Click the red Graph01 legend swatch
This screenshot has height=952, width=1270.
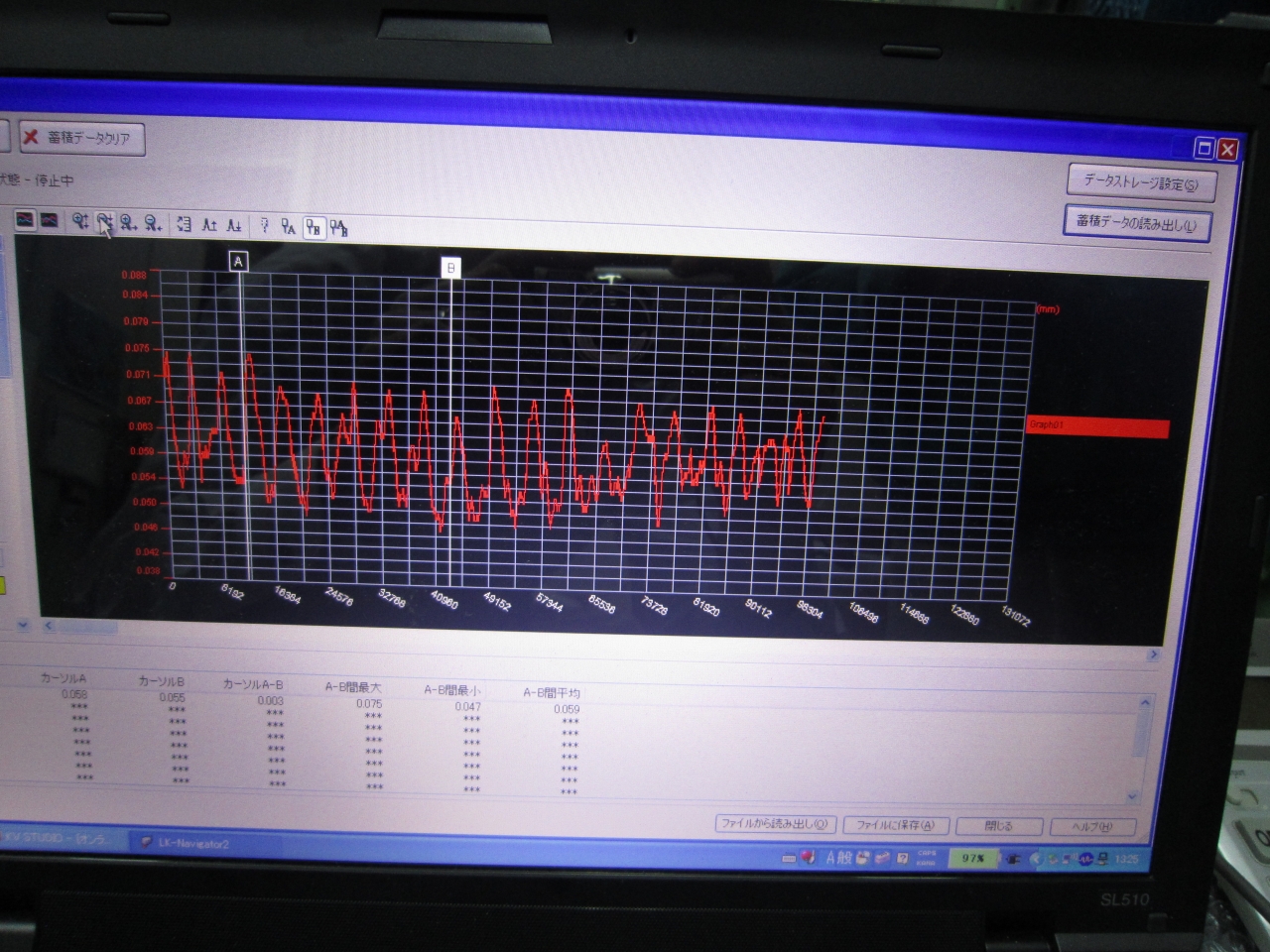(x=1096, y=426)
